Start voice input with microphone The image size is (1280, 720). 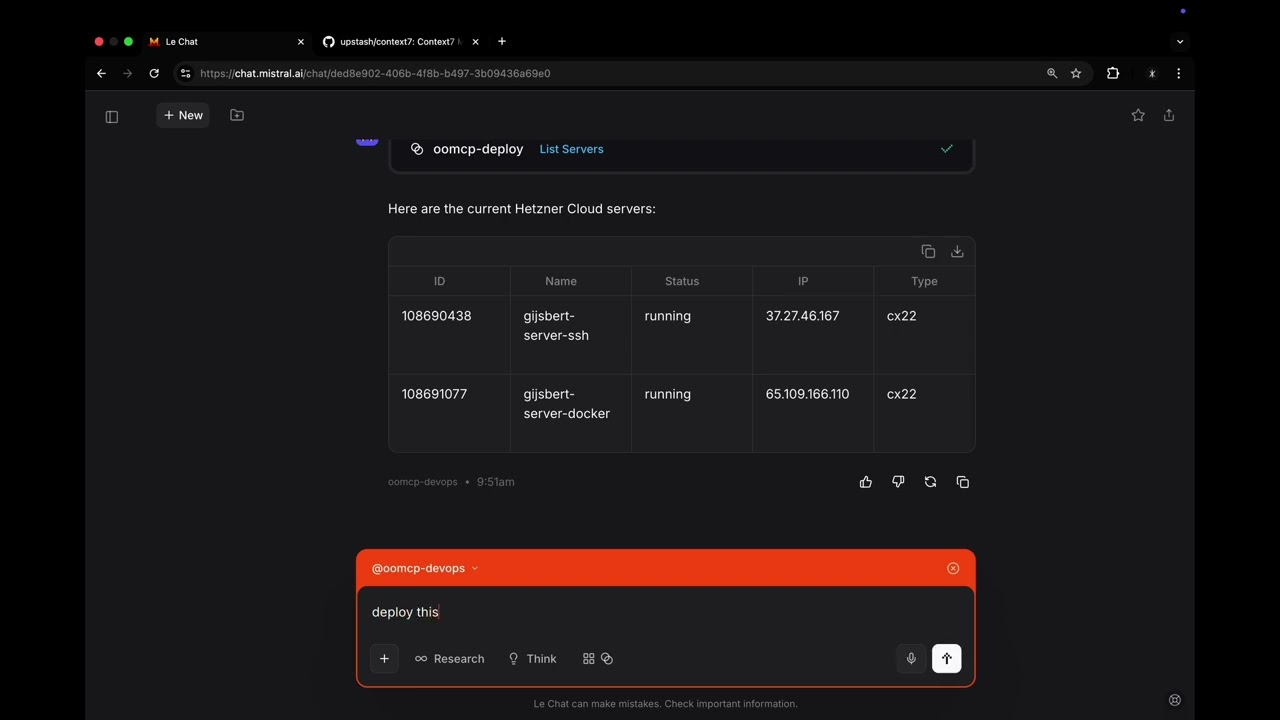(911, 659)
